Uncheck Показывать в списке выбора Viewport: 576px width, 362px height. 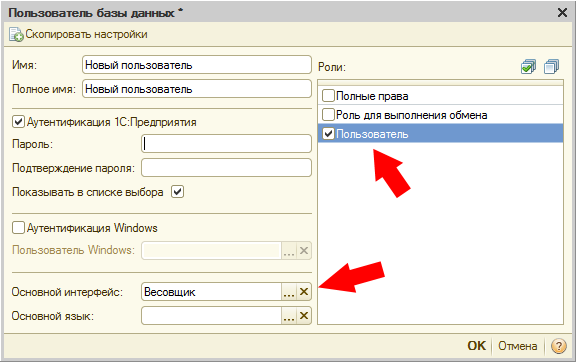[x=177, y=192]
